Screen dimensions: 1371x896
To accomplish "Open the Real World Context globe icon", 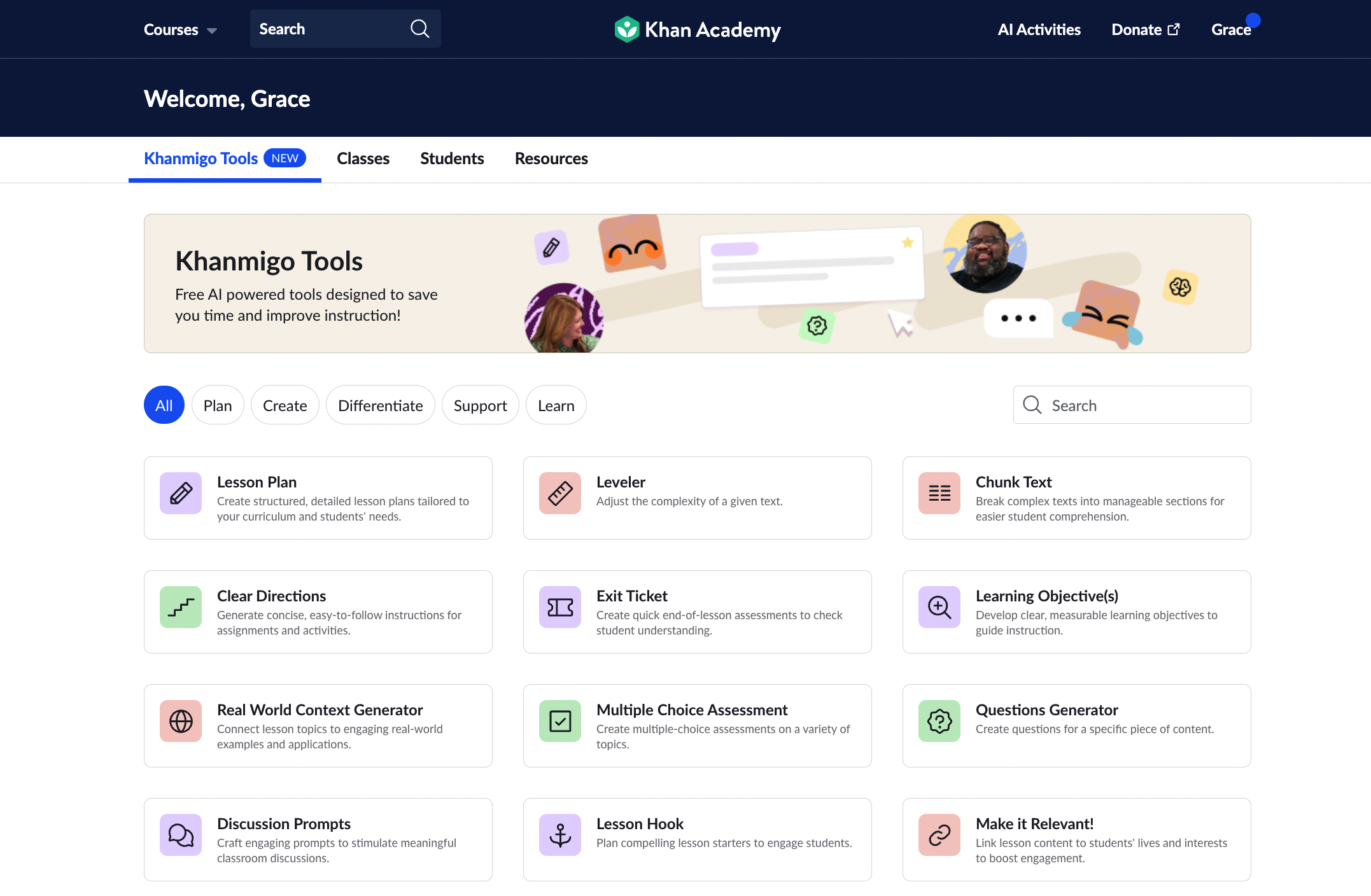I will (181, 721).
